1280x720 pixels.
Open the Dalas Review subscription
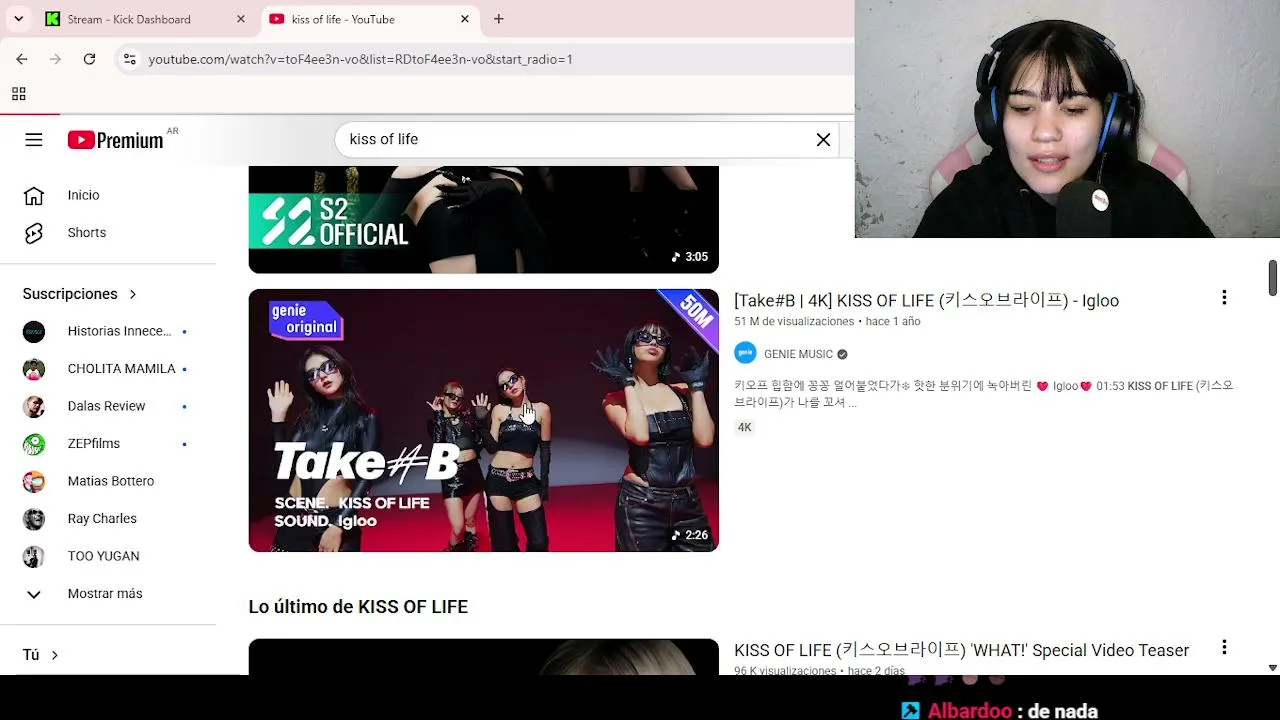108,406
